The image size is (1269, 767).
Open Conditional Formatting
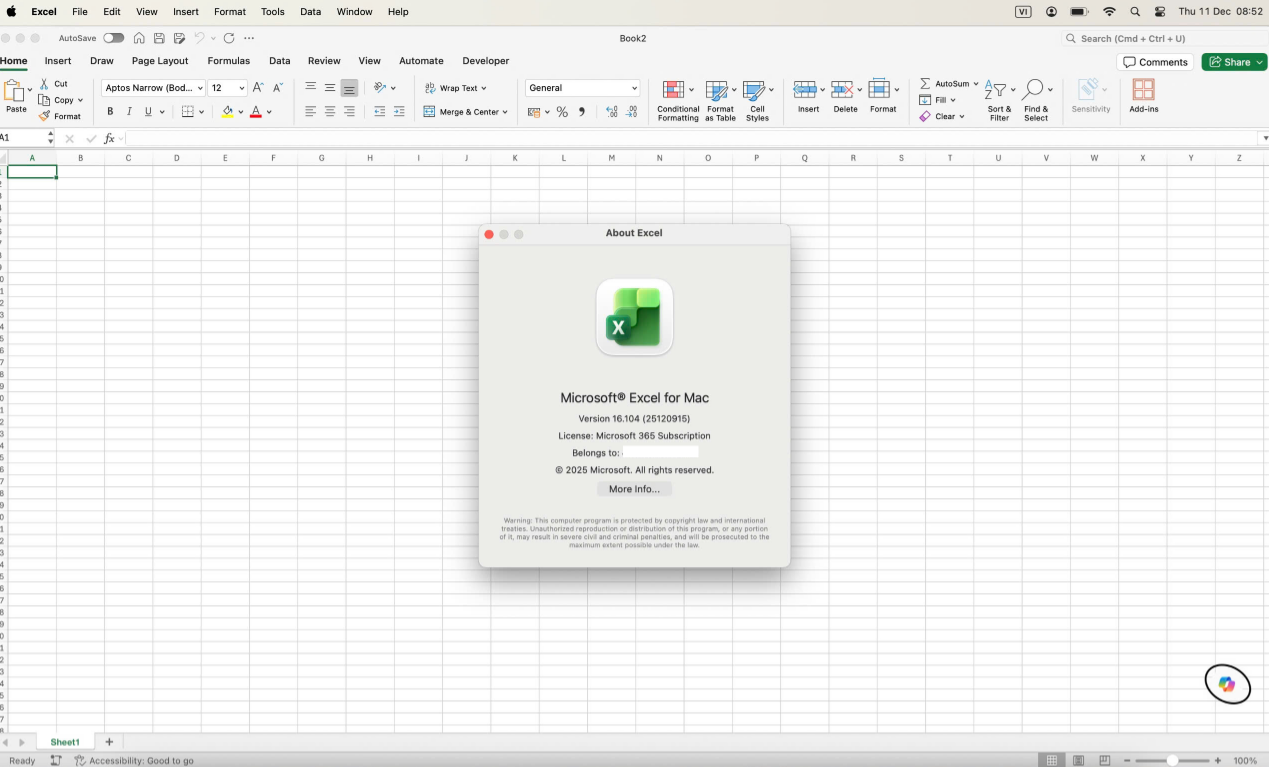point(678,101)
